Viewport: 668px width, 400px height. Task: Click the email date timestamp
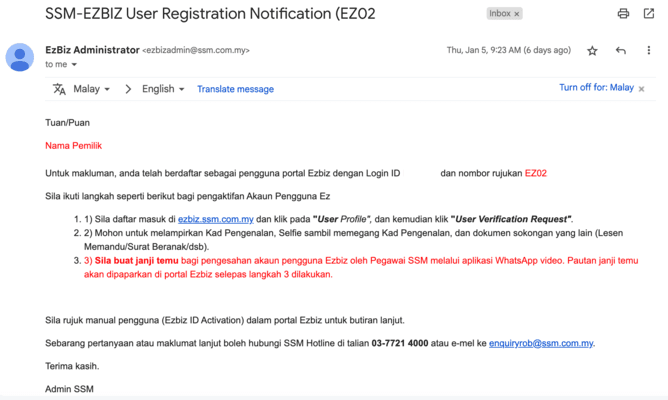click(x=508, y=50)
